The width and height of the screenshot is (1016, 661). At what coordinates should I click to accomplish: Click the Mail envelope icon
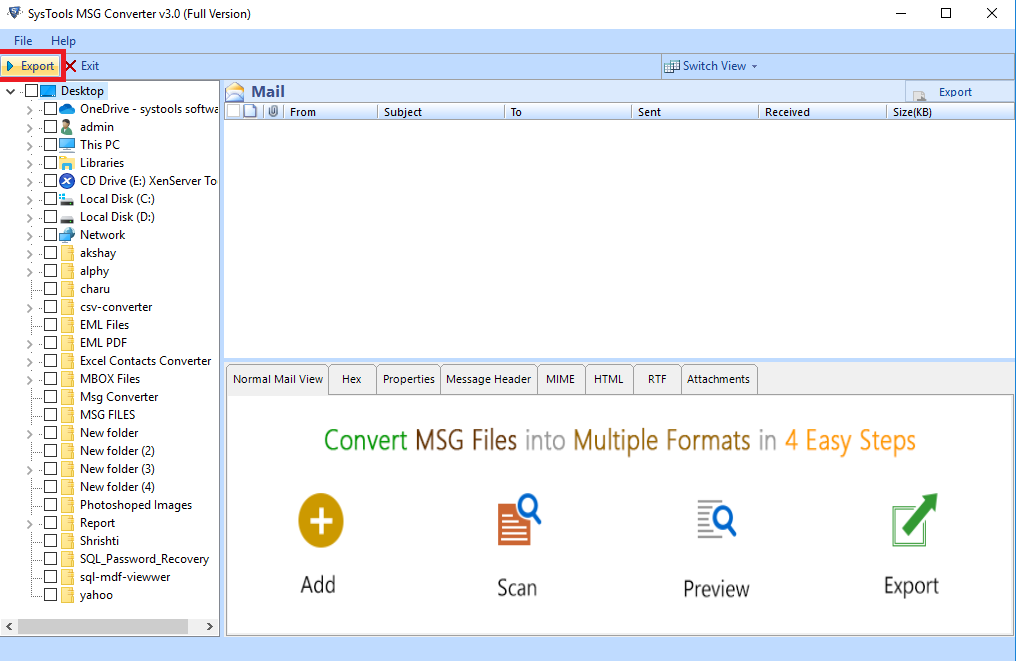pos(235,91)
